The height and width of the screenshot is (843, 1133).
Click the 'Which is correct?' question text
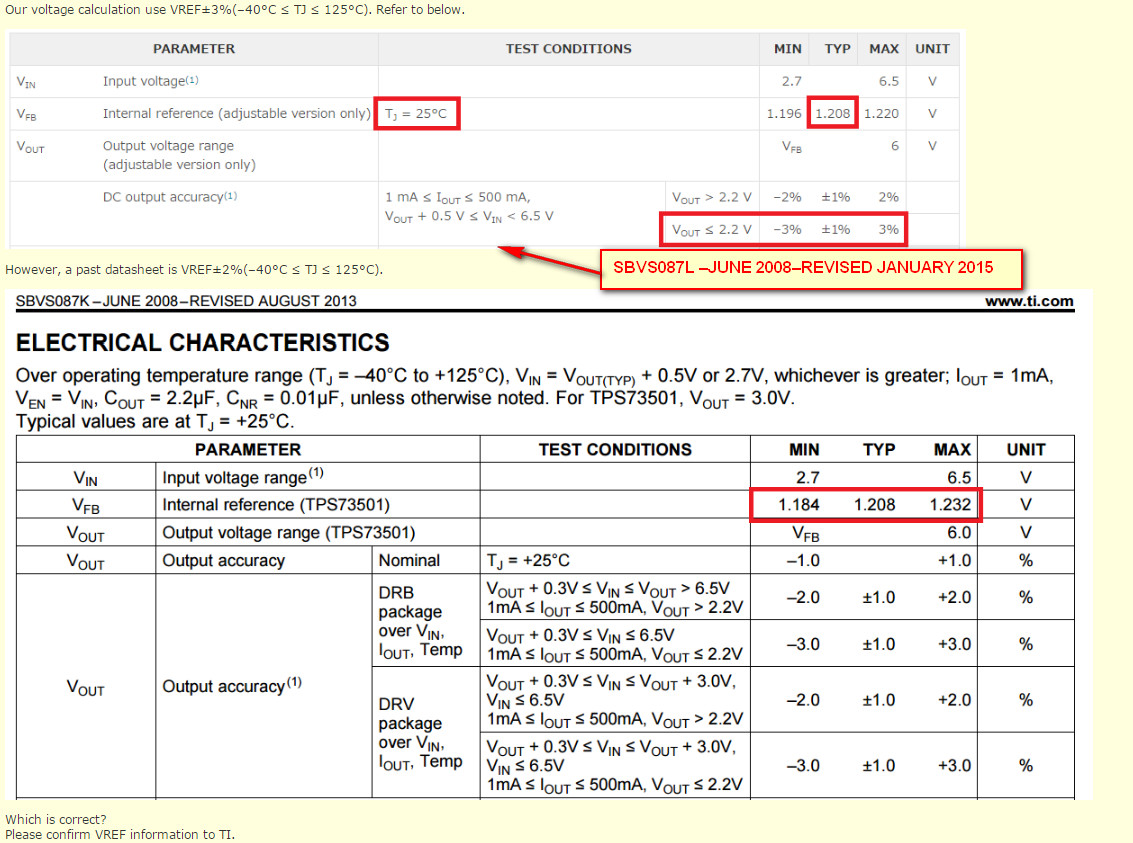56,819
